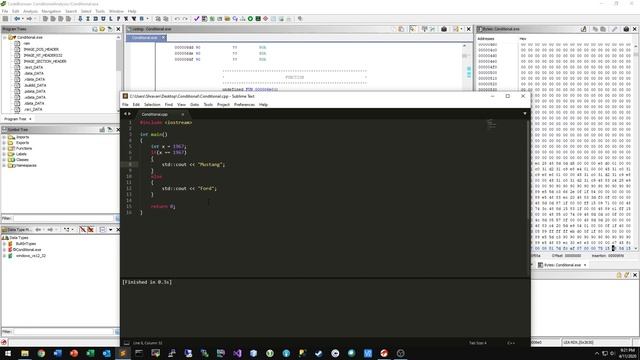Select IMAGE_DOS_HEADER in Program Trees
Screen dimensions: 640x360
(x=41, y=49)
